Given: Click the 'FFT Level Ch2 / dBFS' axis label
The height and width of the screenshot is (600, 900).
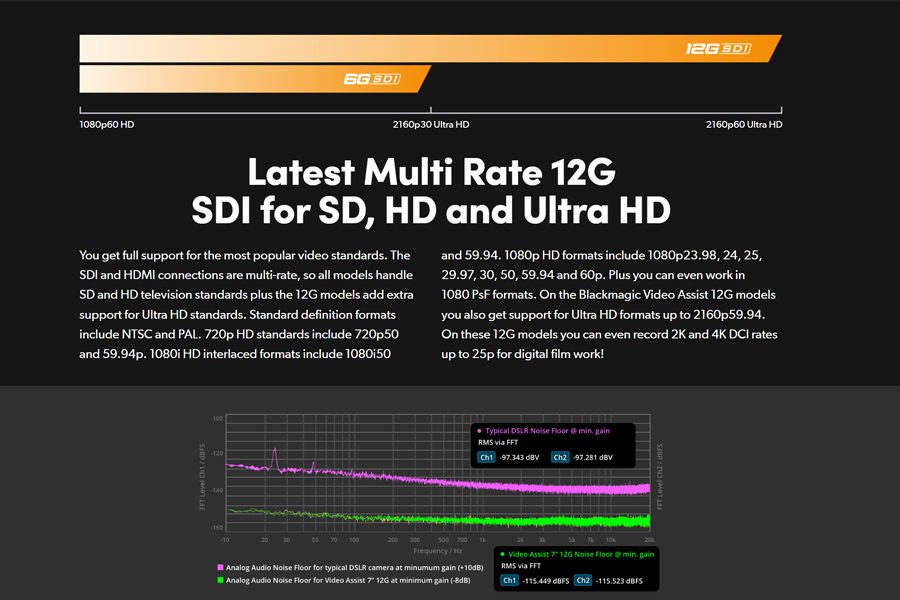Looking at the screenshot, I should (x=660, y=477).
